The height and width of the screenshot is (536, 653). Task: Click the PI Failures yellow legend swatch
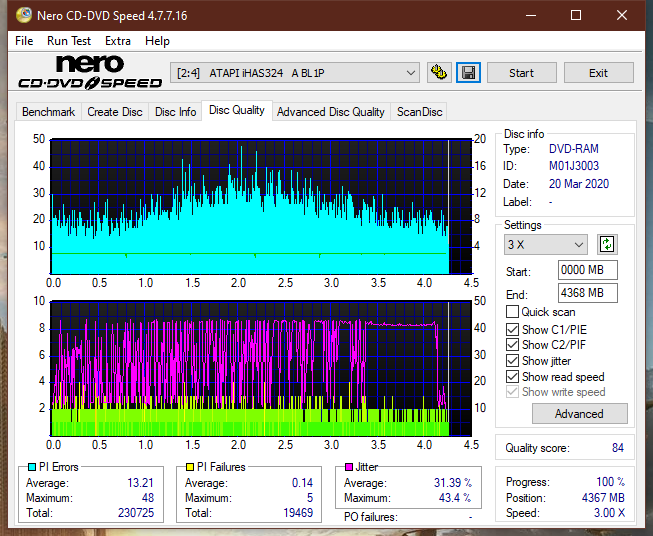[x=190, y=467]
